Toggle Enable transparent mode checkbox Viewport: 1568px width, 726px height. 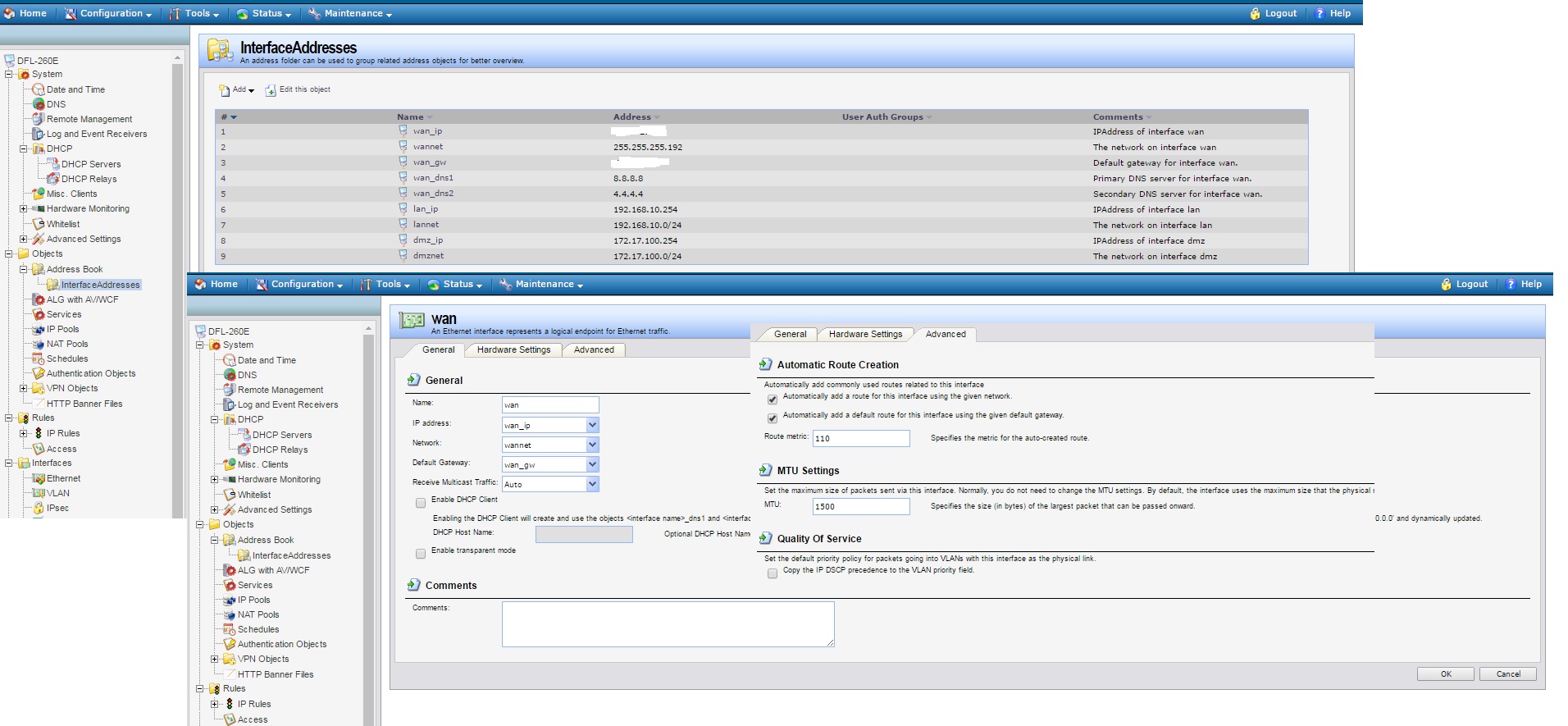pyautogui.click(x=421, y=554)
